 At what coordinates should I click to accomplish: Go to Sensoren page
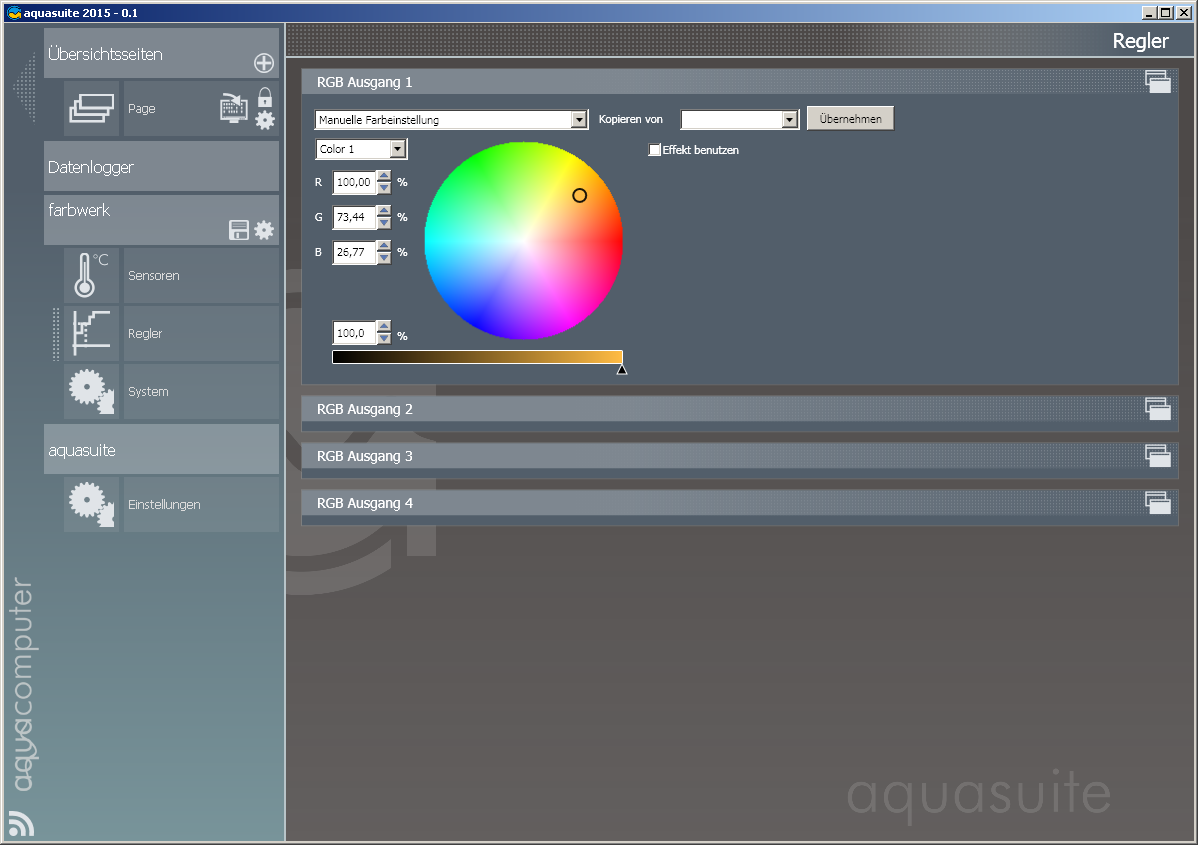(201, 275)
